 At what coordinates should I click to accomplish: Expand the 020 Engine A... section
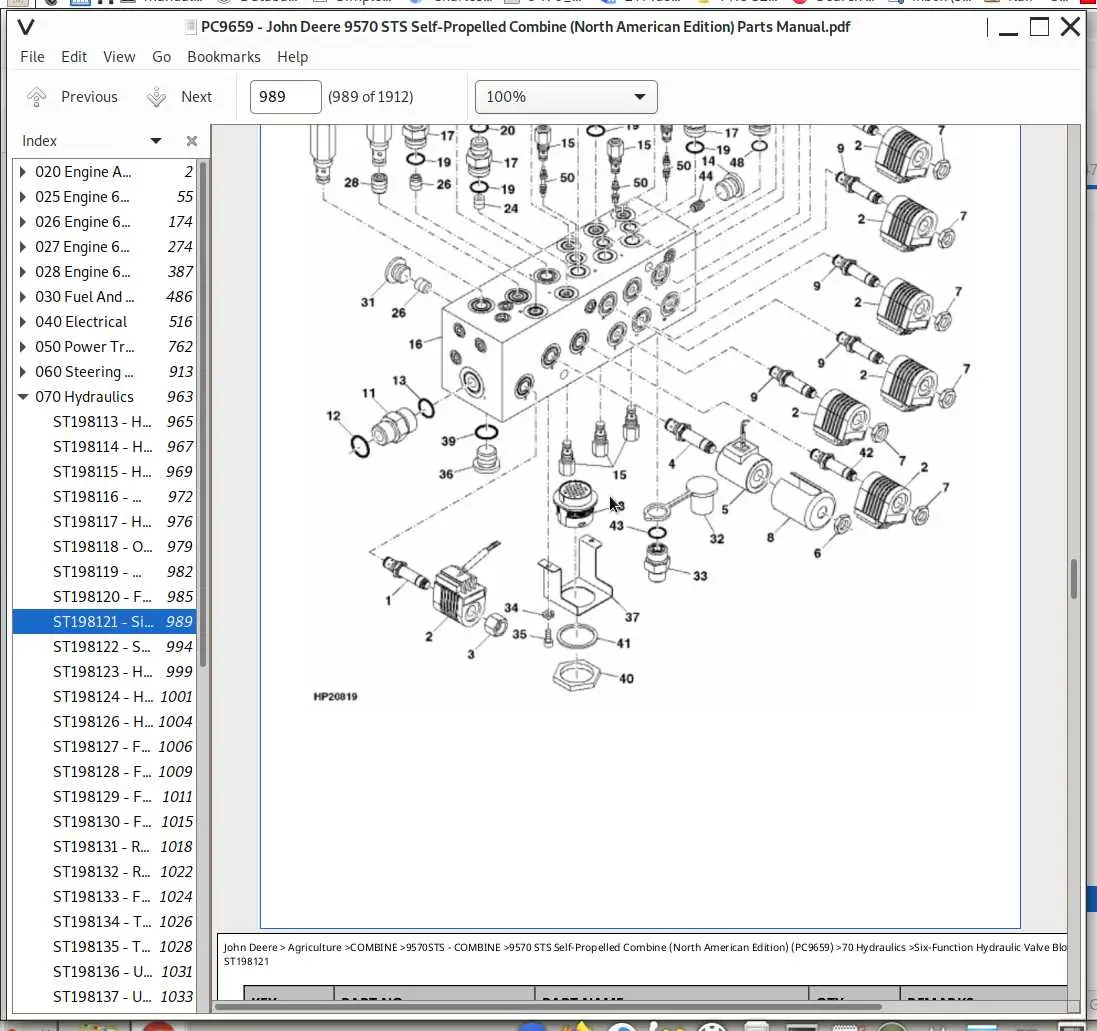(22, 172)
